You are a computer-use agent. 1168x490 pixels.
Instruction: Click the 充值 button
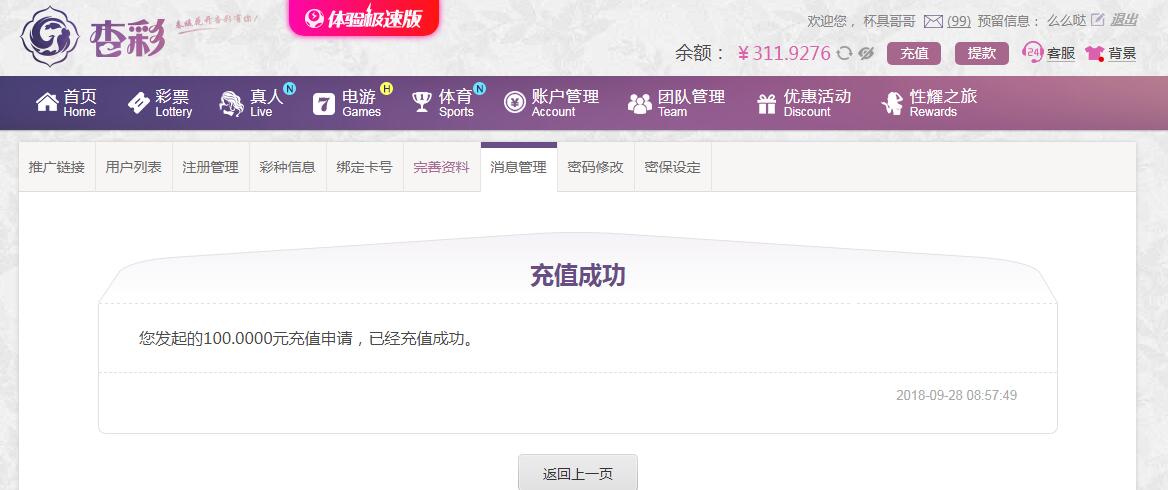[x=914, y=54]
